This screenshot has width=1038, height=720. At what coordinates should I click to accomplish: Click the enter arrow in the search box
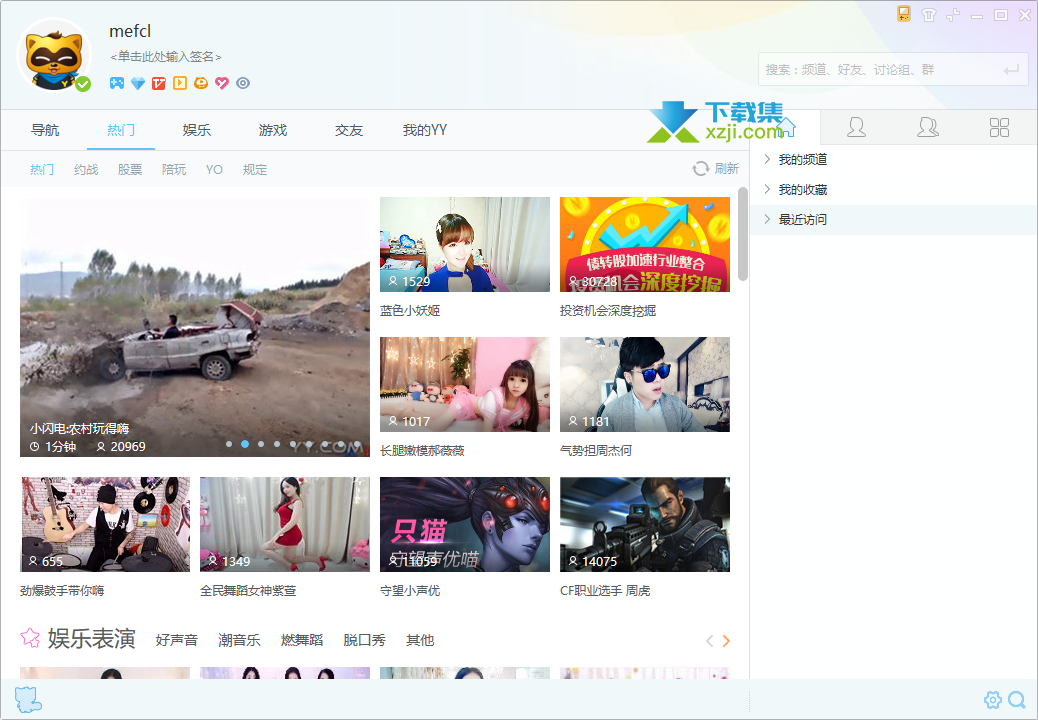(x=1011, y=69)
